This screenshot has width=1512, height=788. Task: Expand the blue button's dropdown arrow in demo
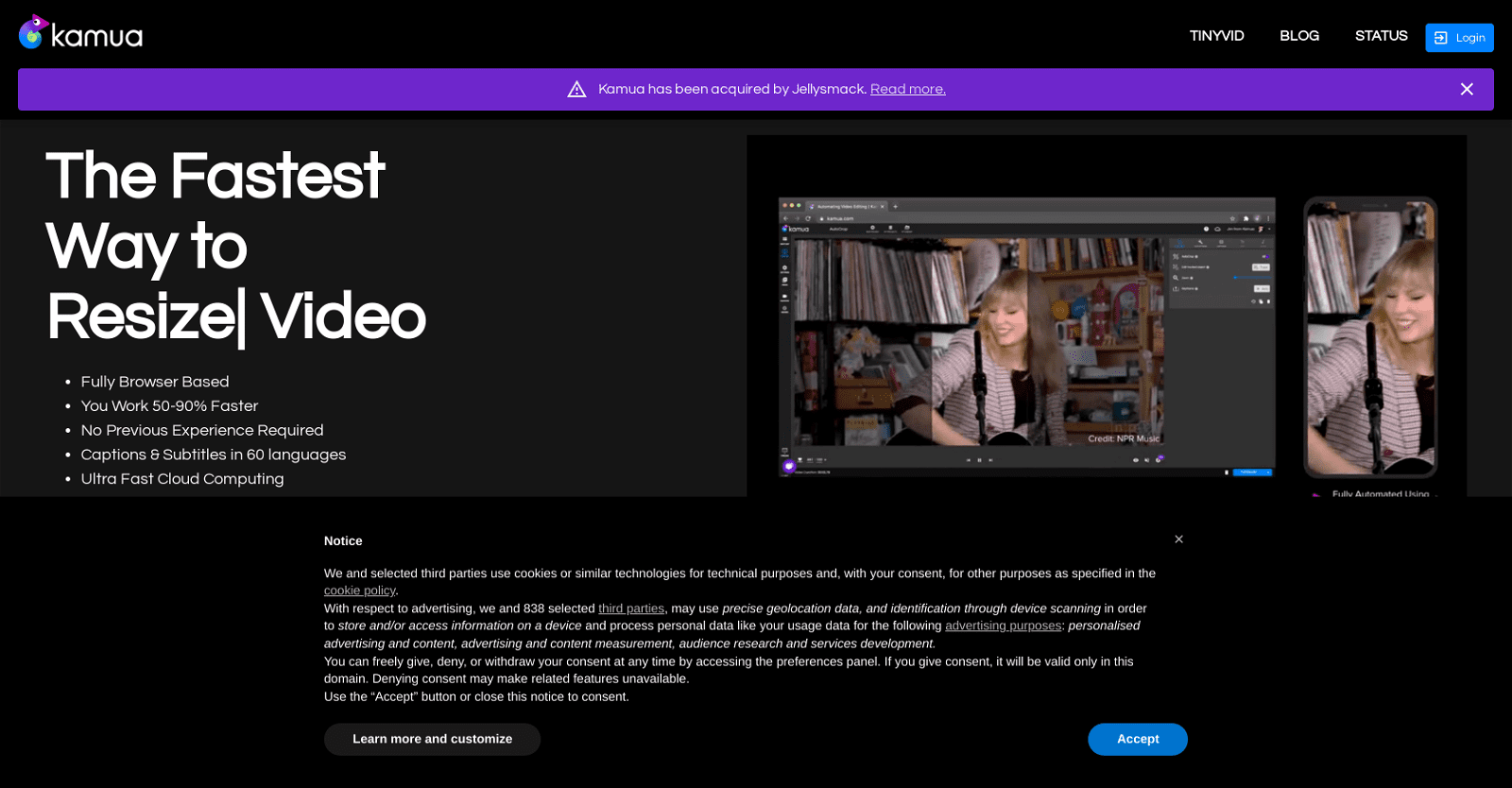coord(1267,471)
